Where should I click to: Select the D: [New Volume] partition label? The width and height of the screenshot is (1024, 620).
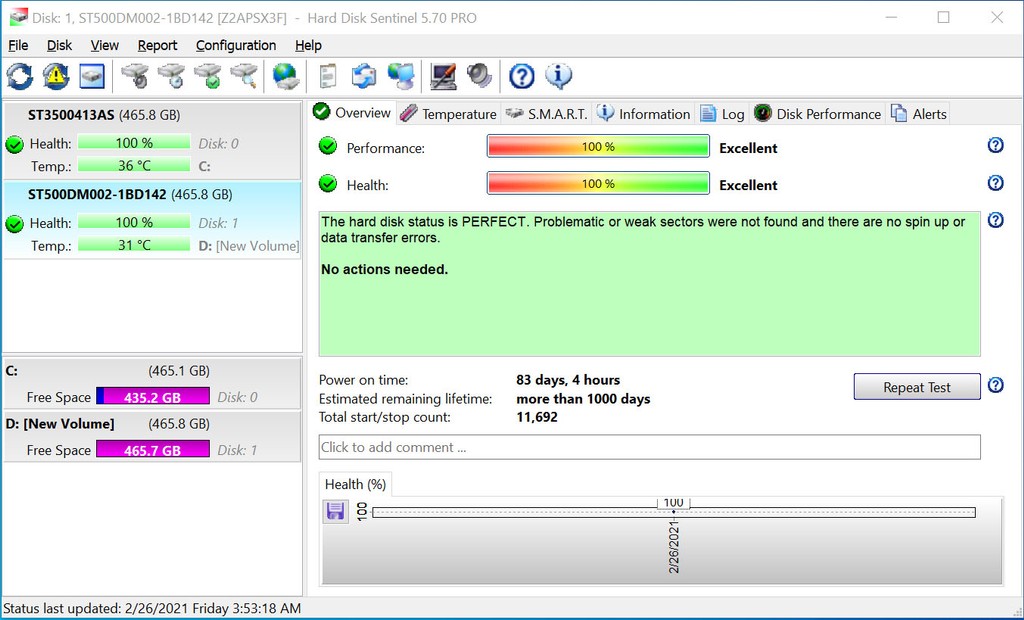coord(60,424)
